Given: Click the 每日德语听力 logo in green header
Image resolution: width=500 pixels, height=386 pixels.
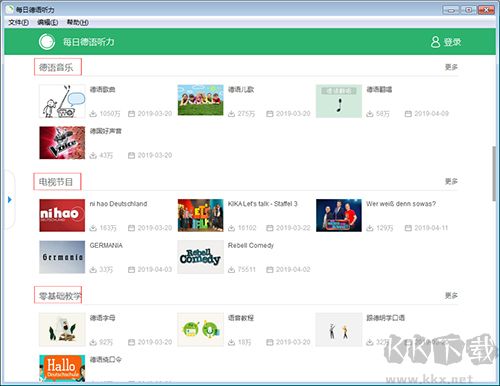Looking at the screenshot, I should 47,42.
